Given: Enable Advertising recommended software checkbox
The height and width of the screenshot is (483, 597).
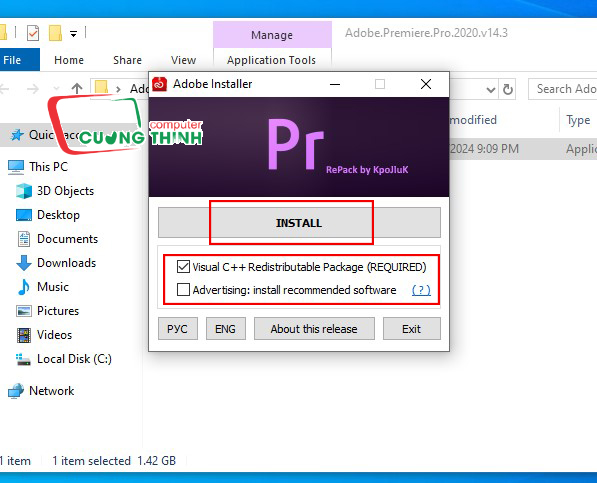Looking at the screenshot, I should pos(183,290).
